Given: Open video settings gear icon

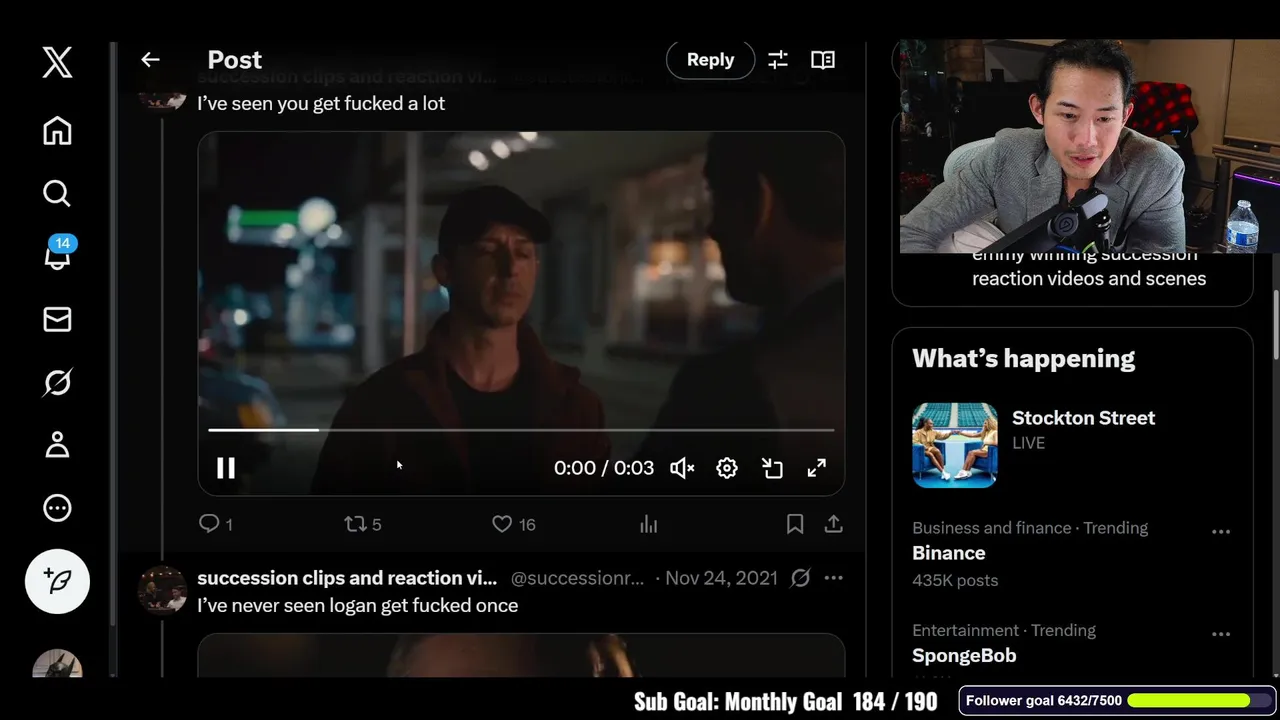Looking at the screenshot, I should point(727,468).
